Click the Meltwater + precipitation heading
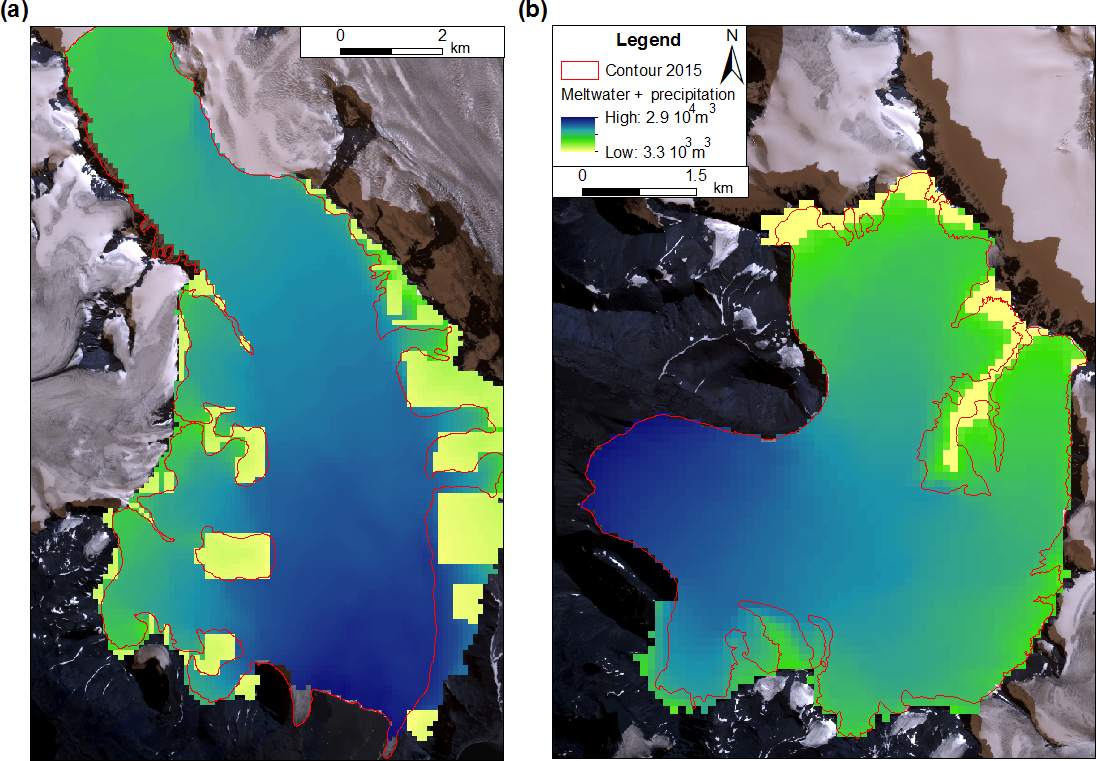This screenshot has height=761, width=1096. [647, 95]
